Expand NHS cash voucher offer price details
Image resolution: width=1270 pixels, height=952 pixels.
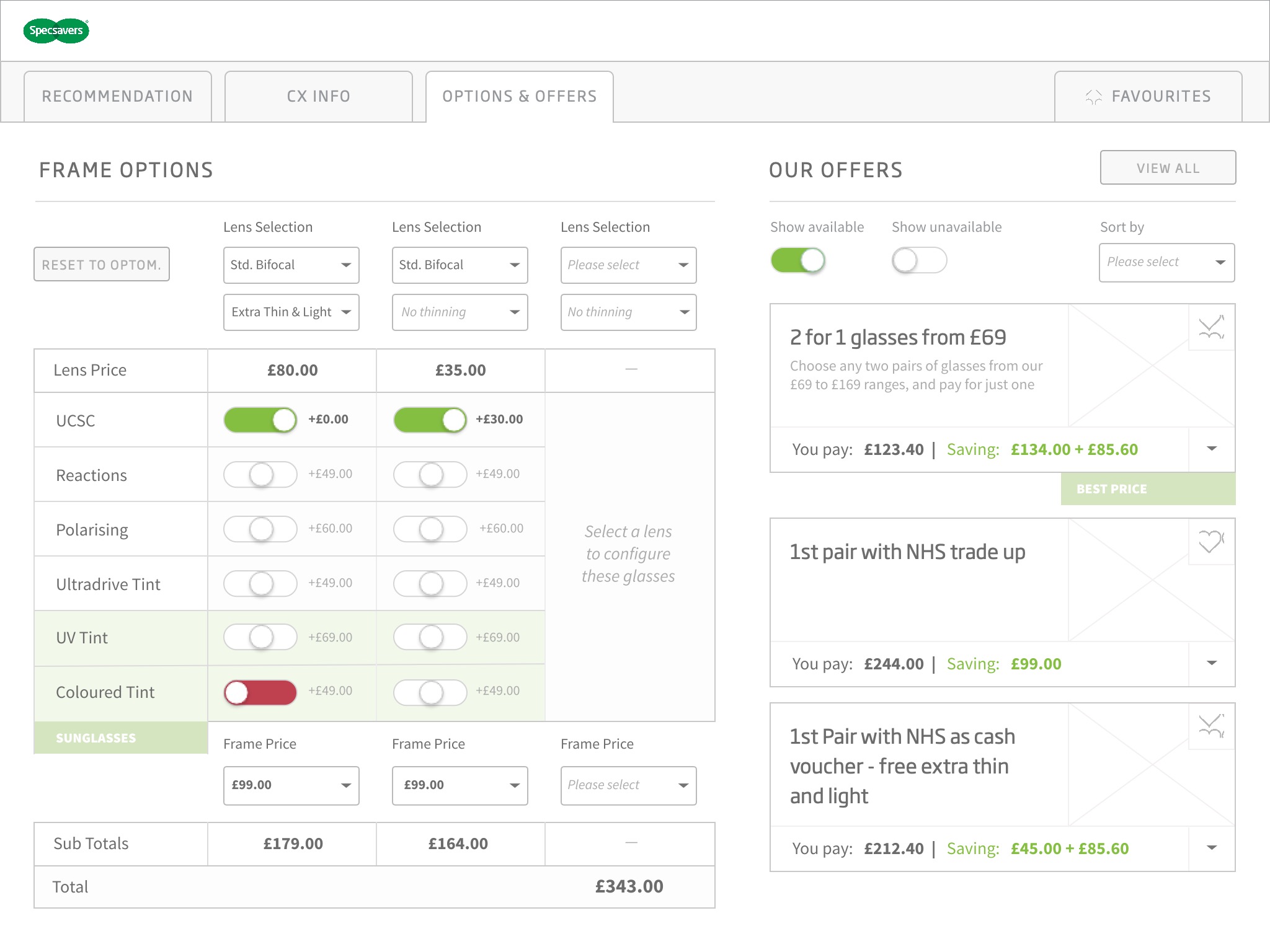point(1212,848)
